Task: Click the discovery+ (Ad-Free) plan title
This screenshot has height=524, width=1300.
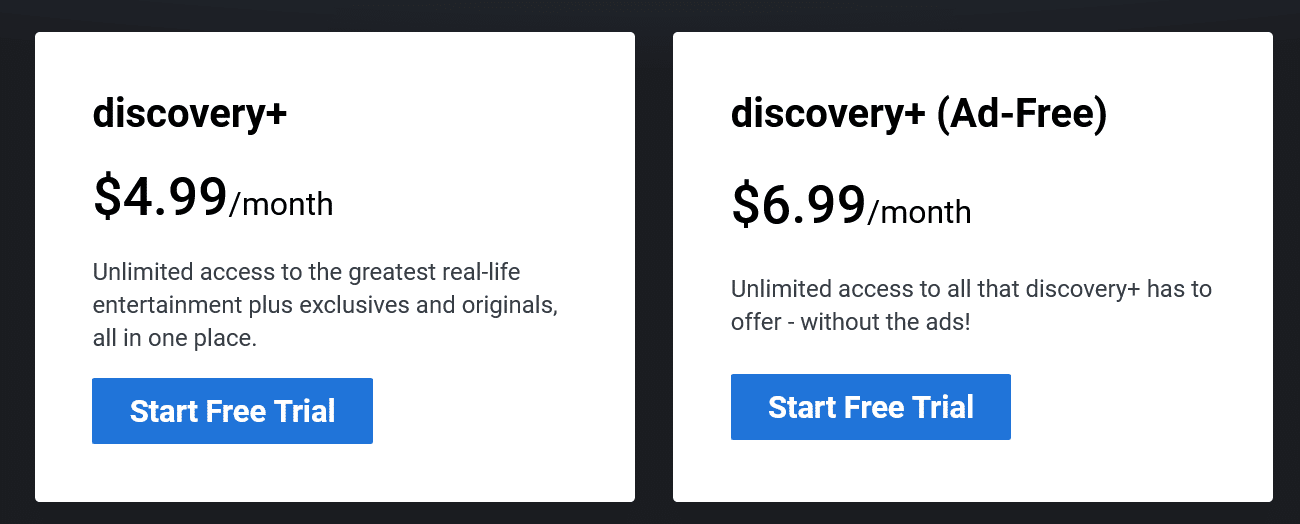Action: (x=918, y=114)
